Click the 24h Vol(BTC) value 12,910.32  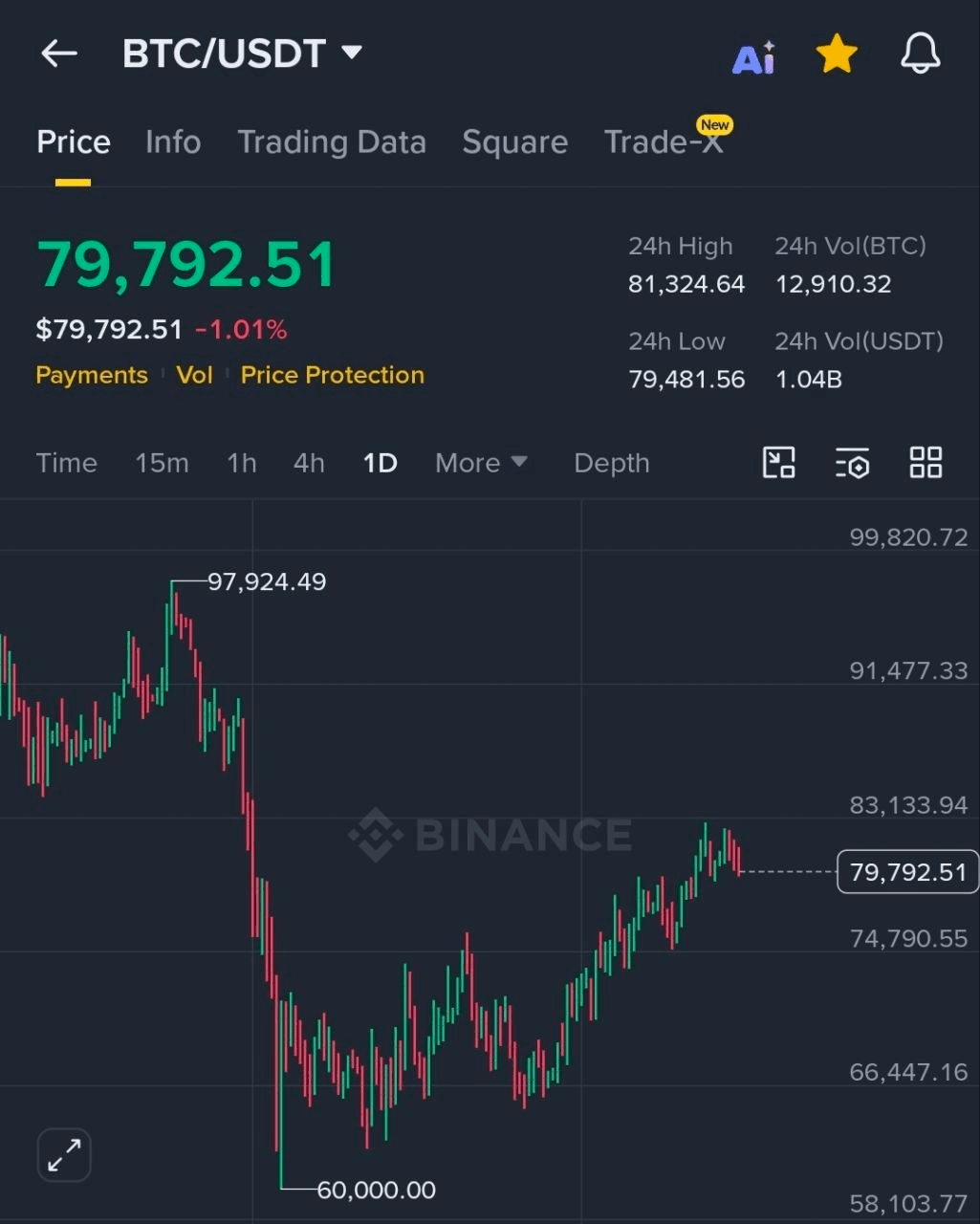pos(833,284)
